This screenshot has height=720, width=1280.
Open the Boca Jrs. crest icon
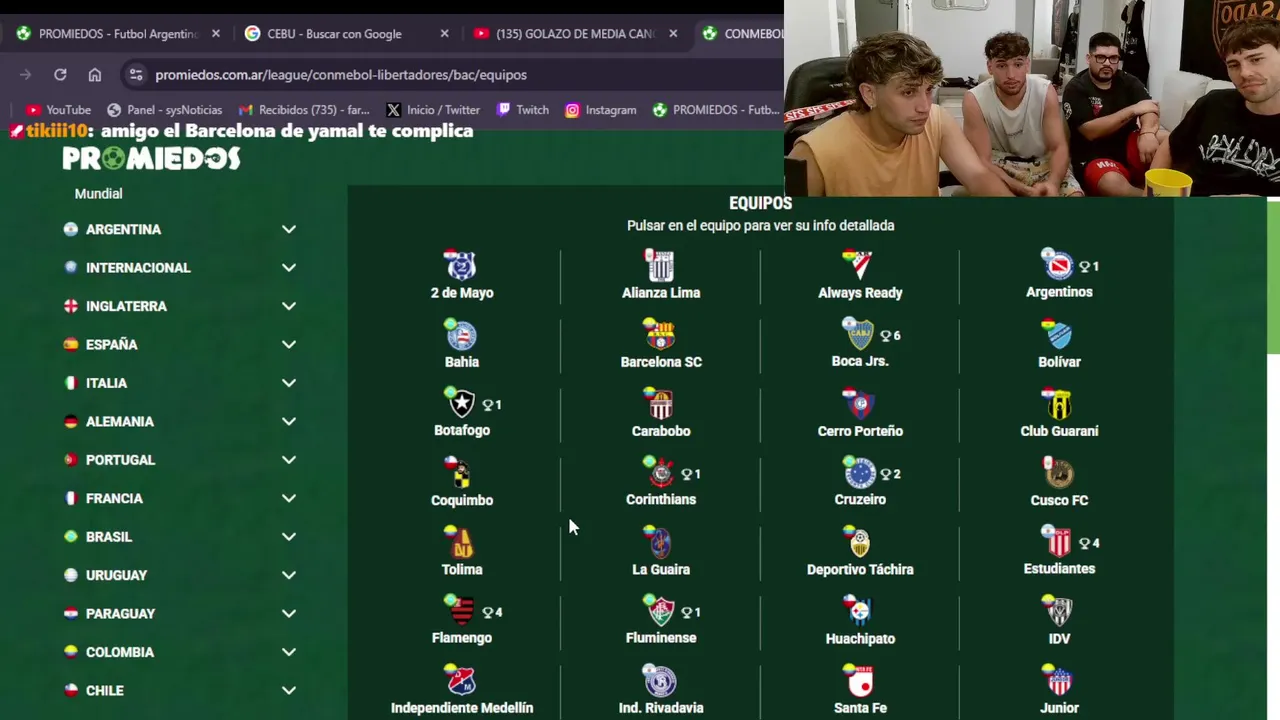click(858, 334)
